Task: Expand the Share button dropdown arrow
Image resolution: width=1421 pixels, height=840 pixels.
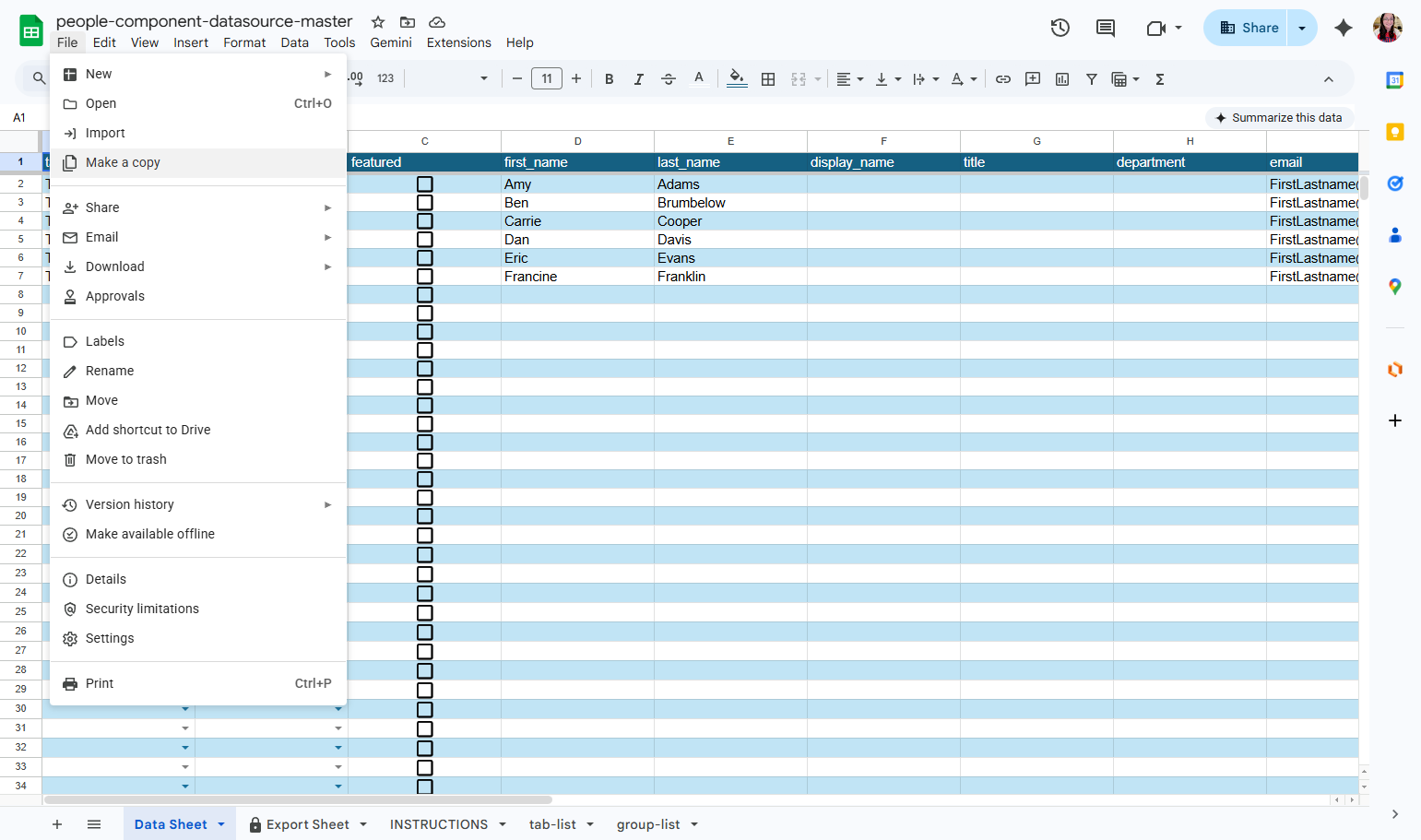Action: pyautogui.click(x=1302, y=28)
